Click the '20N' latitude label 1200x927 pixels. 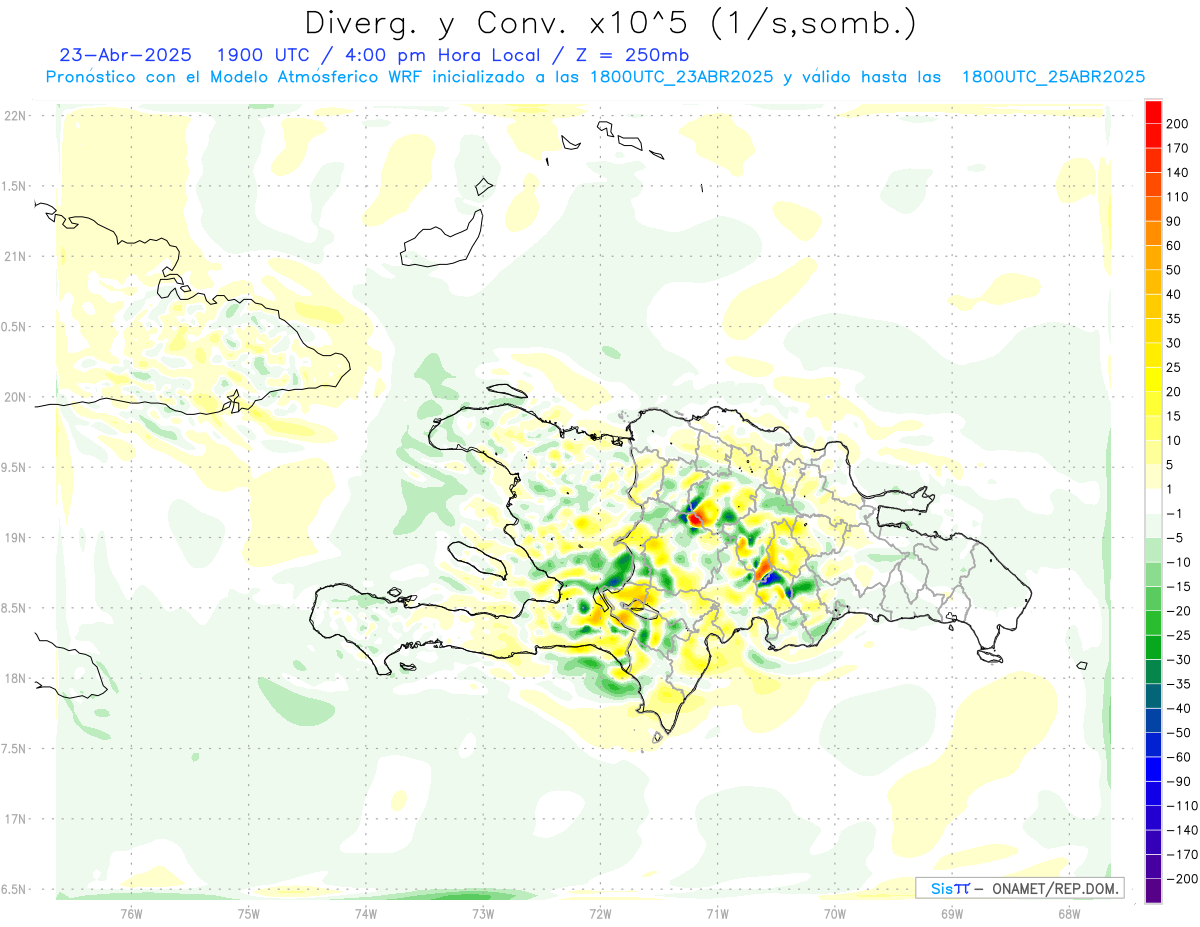tap(15, 397)
